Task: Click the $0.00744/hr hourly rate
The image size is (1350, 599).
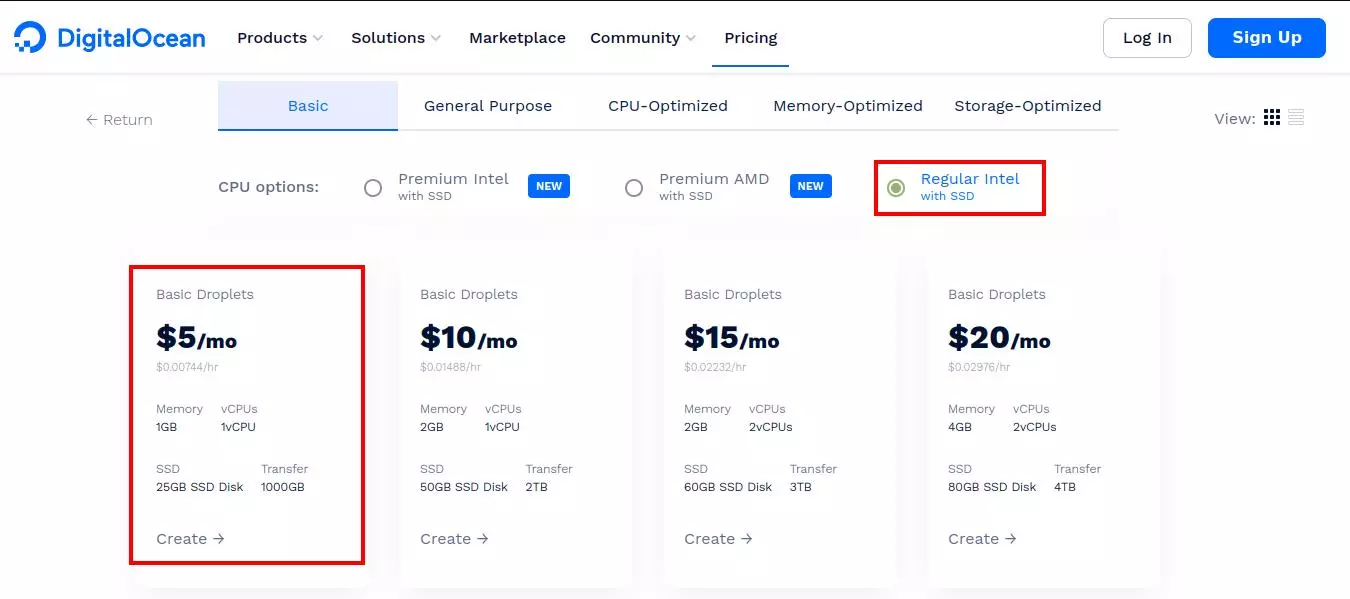Action: point(187,367)
